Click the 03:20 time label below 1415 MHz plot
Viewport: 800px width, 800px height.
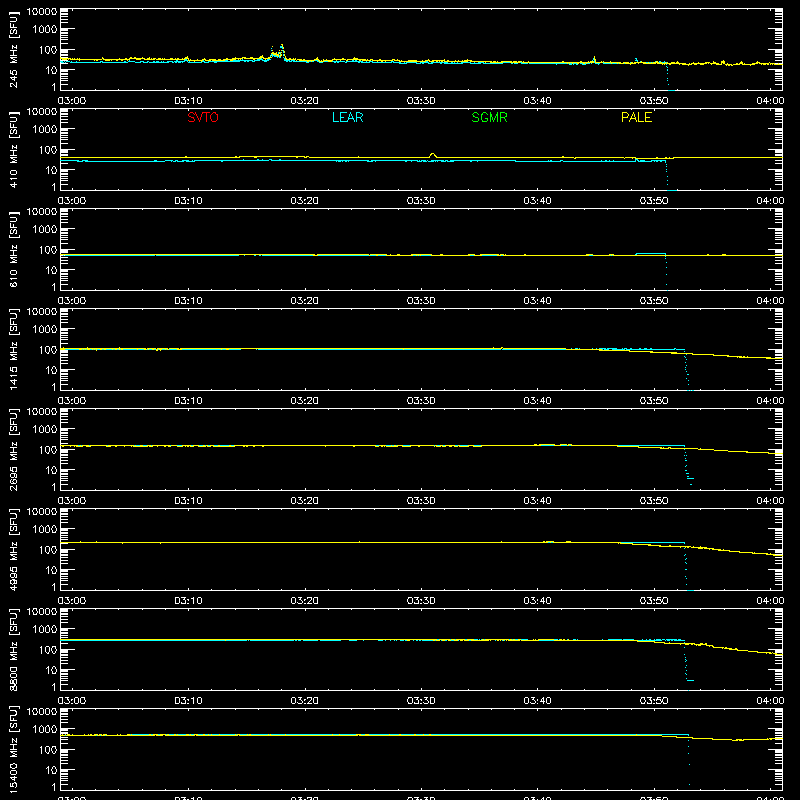(305, 401)
